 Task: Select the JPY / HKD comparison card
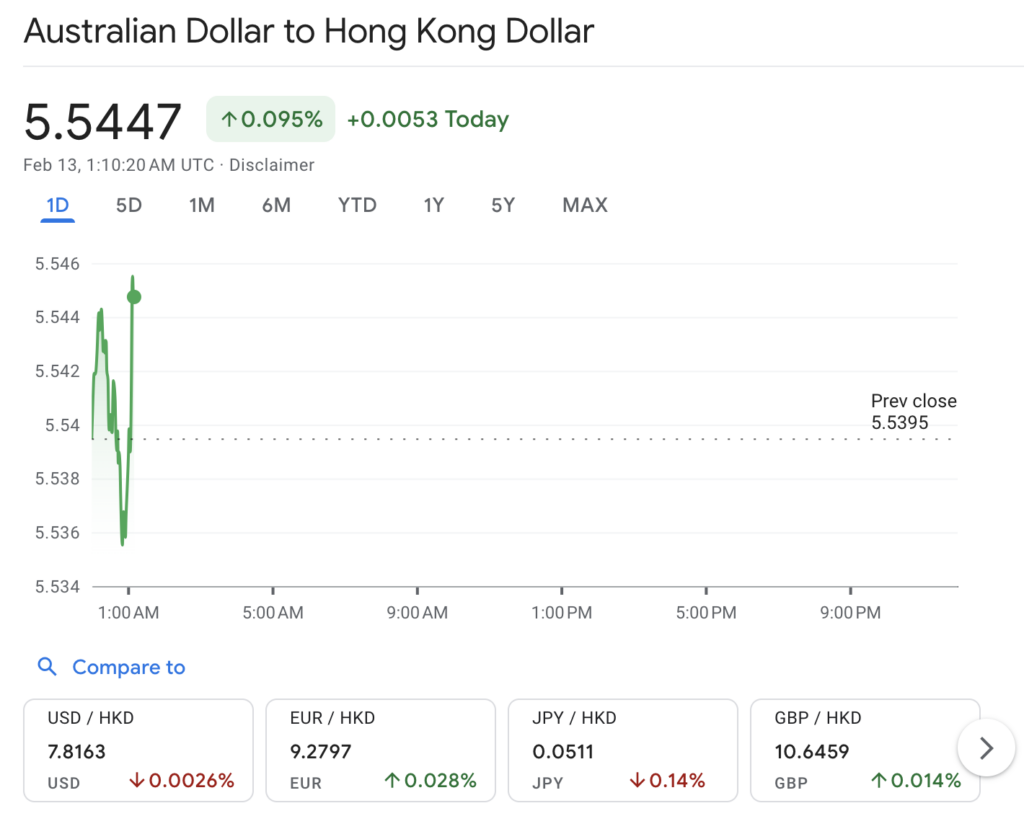622,750
